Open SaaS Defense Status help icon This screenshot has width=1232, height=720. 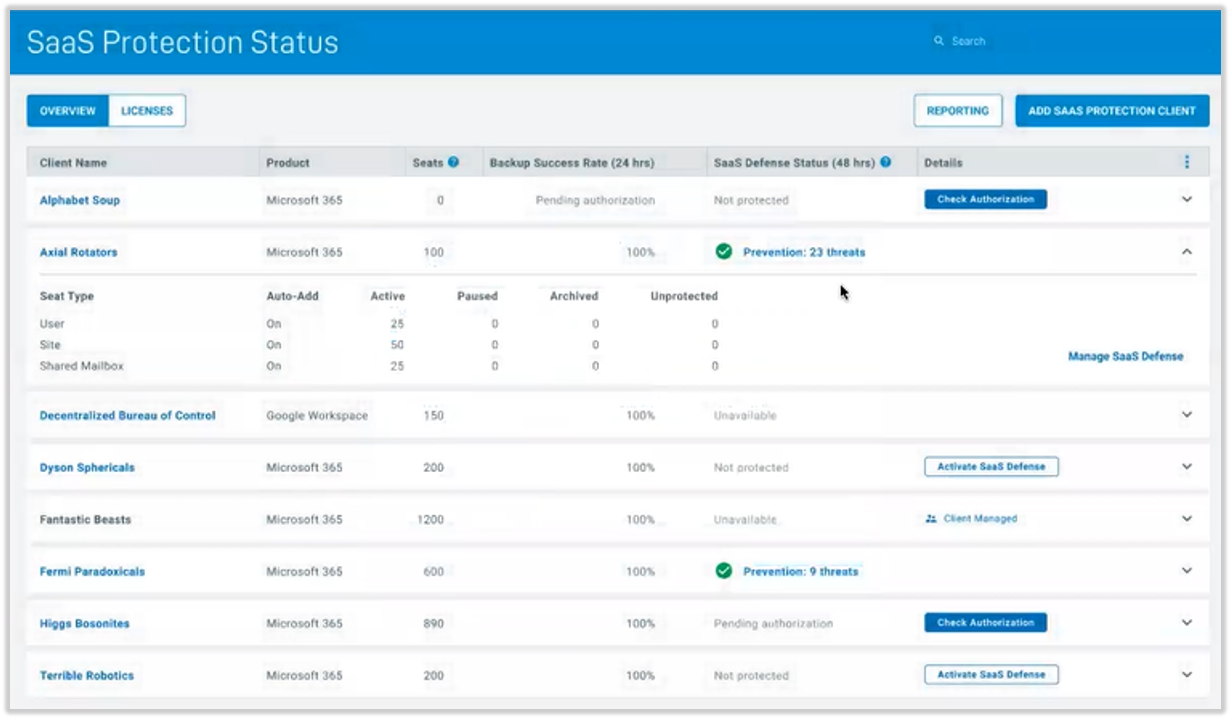[x=885, y=162]
